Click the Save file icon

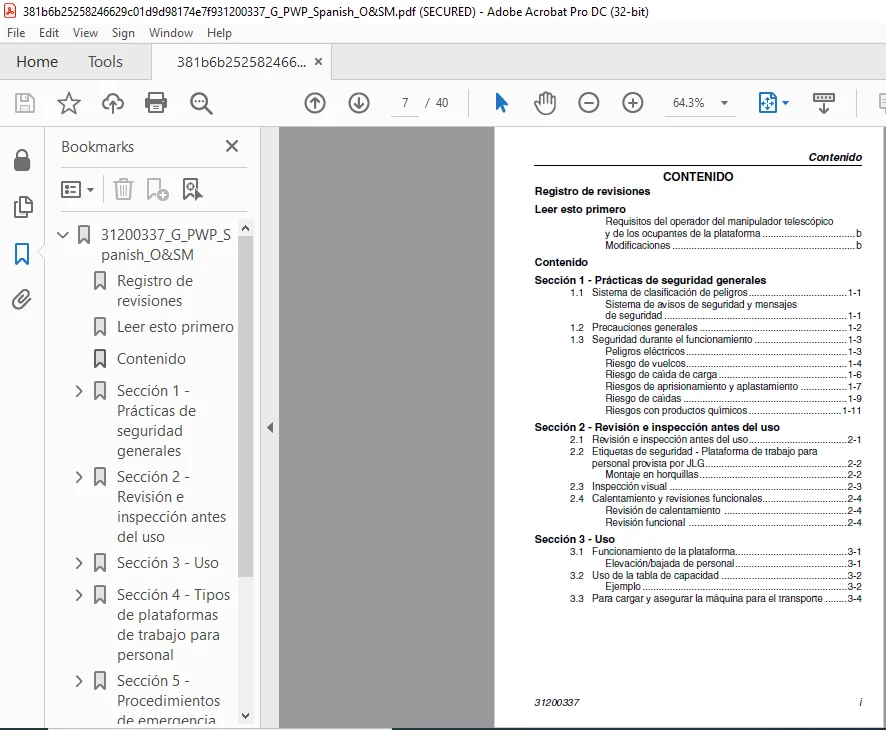(24, 103)
